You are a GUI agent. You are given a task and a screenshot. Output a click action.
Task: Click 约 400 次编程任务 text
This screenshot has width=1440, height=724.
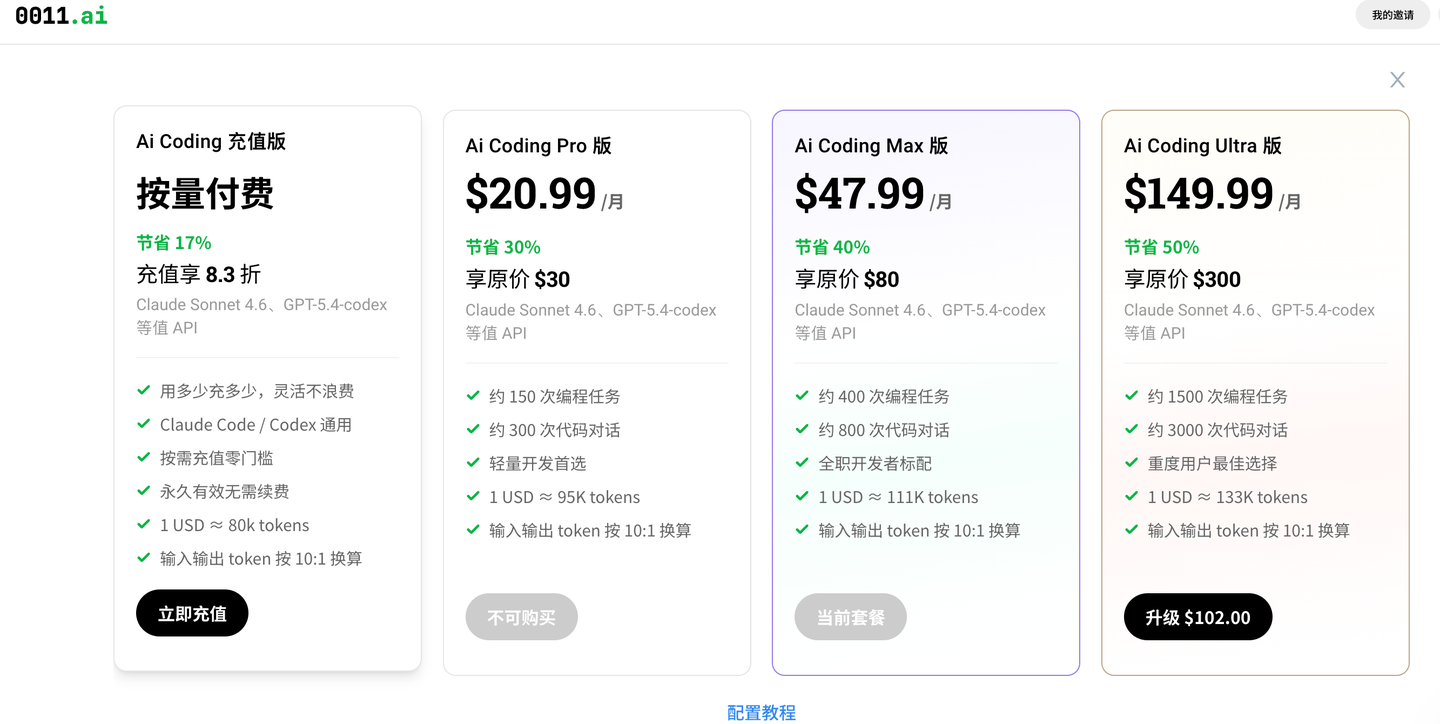884,396
